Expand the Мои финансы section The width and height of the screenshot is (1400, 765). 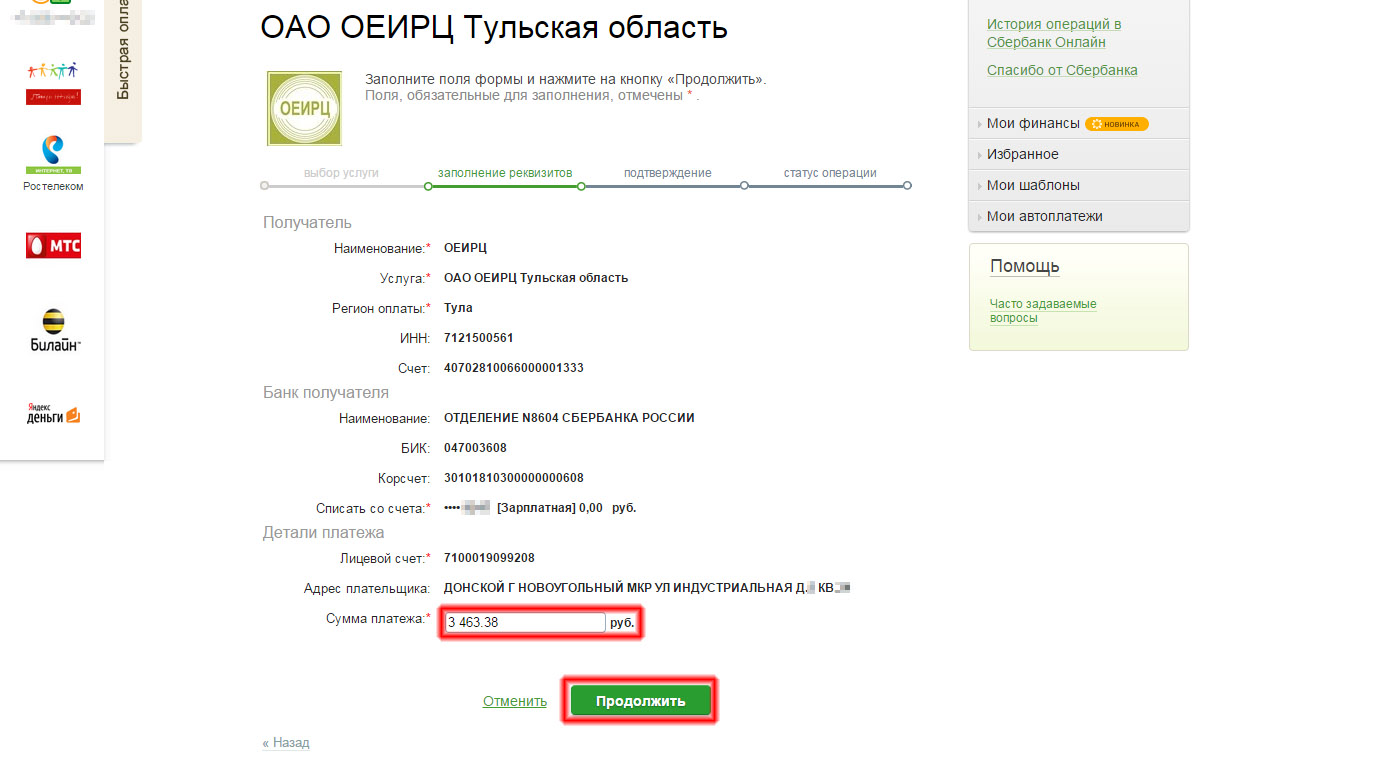coord(1033,124)
